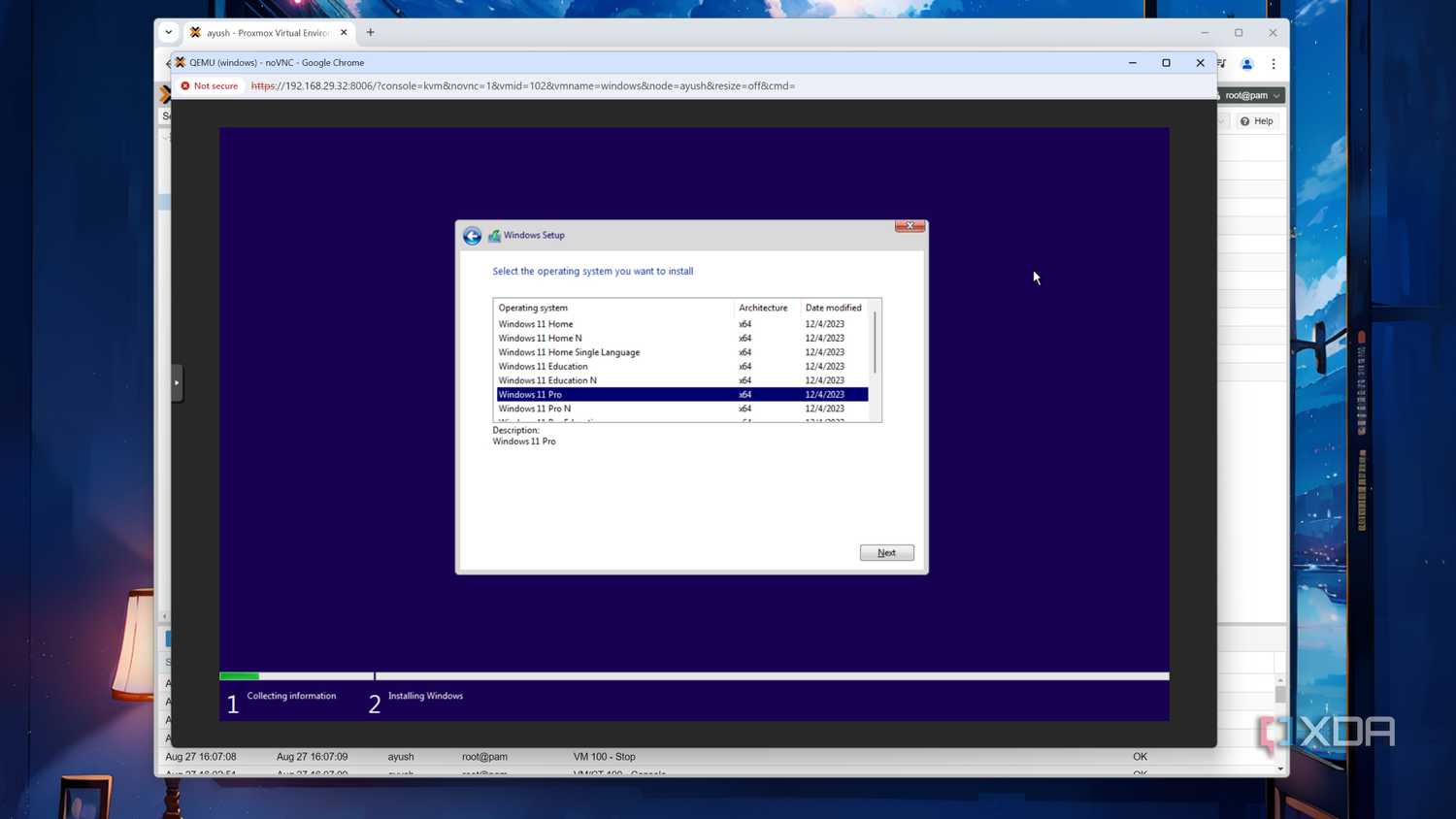Close the Proxmox Virtual Environment browser tab

[x=344, y=33]
